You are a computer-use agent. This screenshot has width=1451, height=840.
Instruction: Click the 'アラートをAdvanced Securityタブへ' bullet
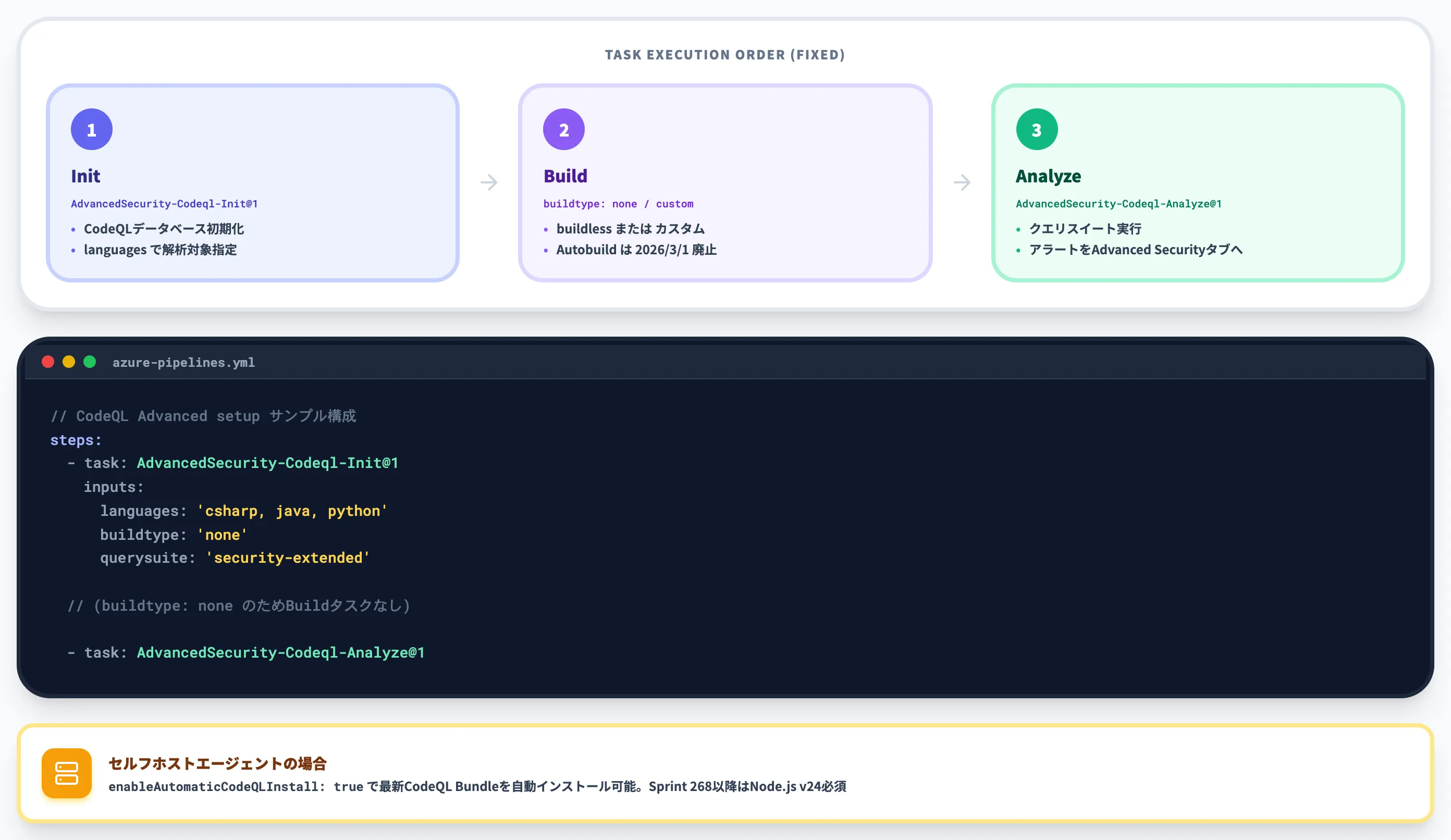click(x=1136, y=249)
